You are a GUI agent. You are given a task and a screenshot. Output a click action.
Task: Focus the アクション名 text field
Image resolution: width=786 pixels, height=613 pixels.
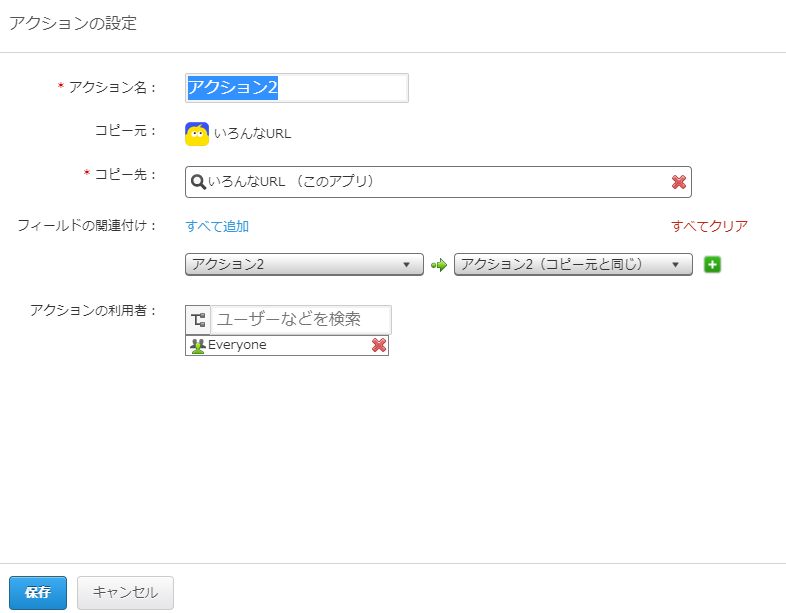pos(297,88)
